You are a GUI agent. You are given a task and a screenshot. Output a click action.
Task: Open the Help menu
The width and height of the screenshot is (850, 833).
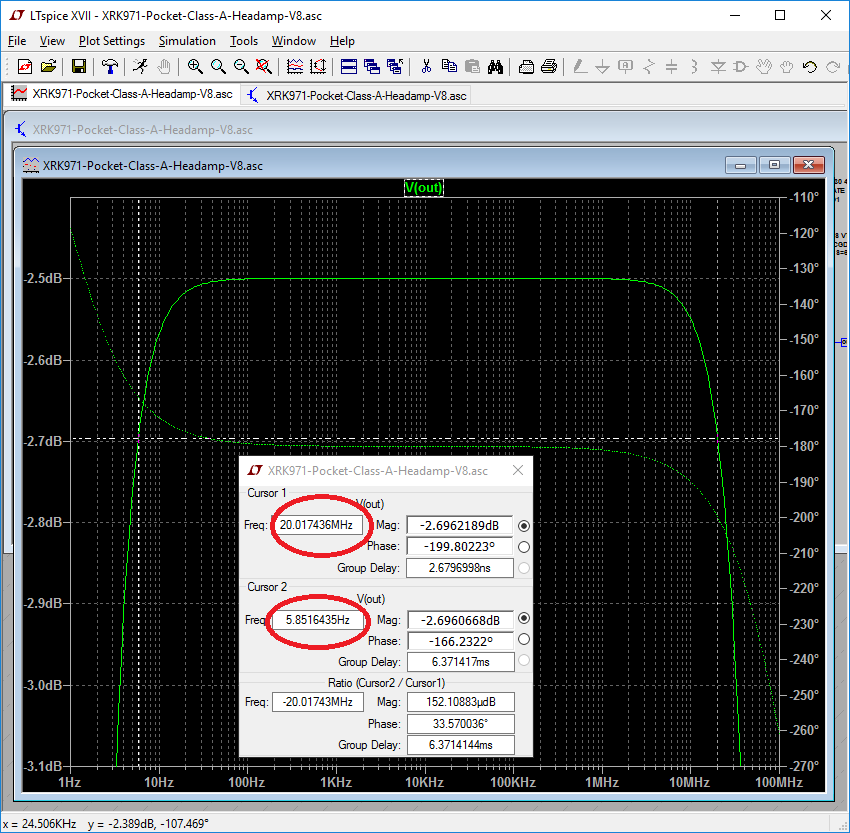tap(342, 41)
